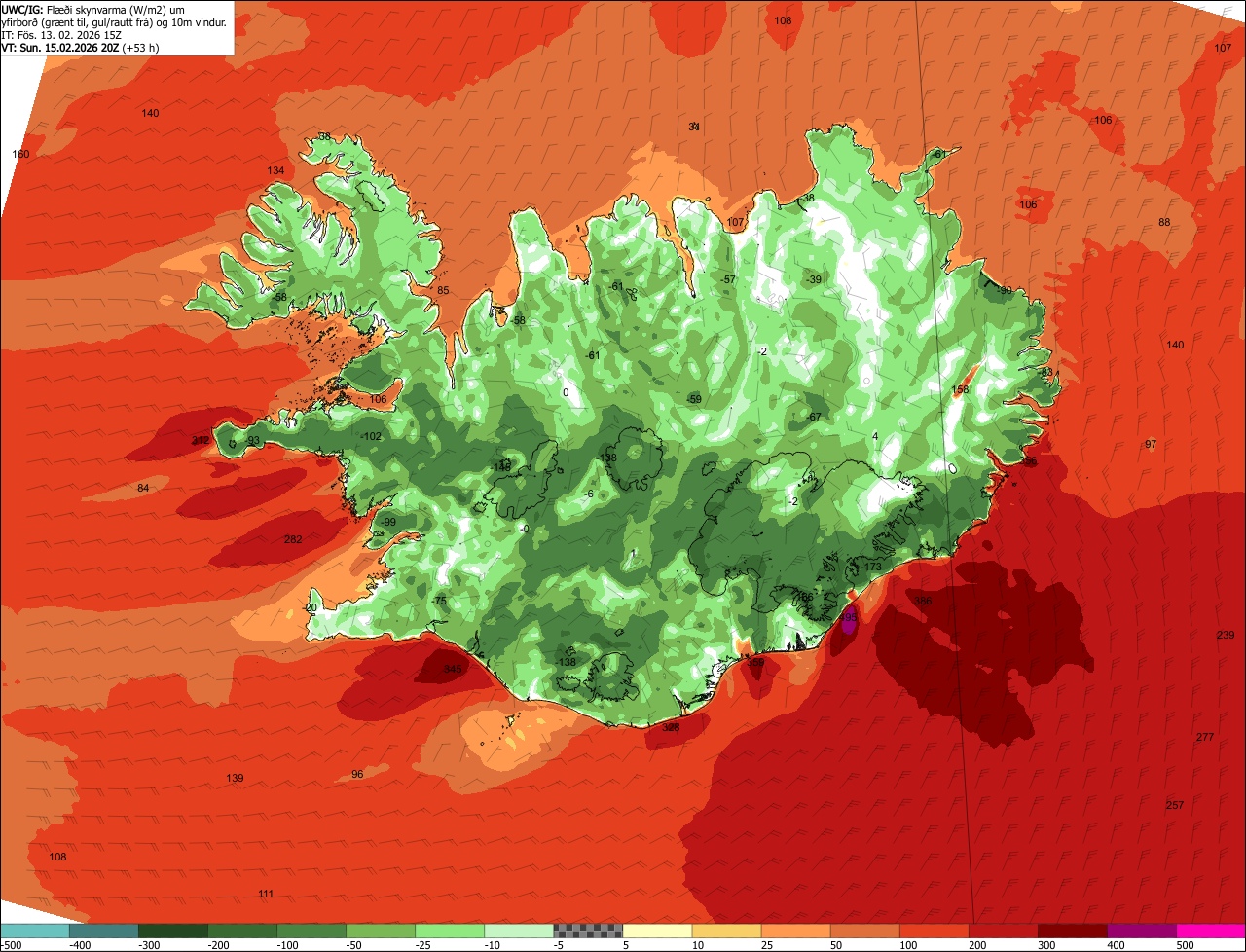Image resolution: width=1246 pixels, height=952 pixels.
Task: Click the map value 386
Action: tap(923, 602)
